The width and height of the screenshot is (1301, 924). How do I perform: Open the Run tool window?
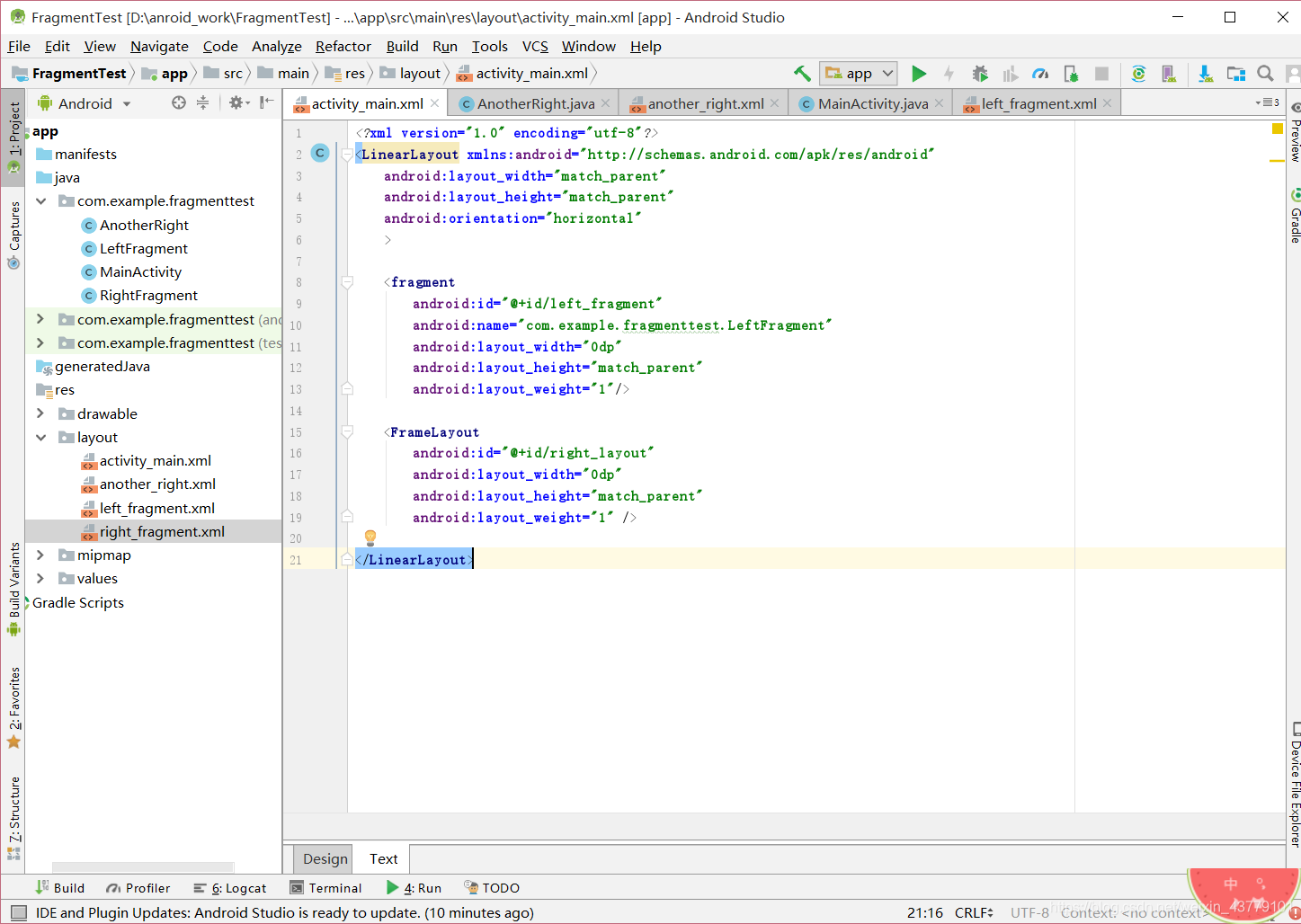414,887
